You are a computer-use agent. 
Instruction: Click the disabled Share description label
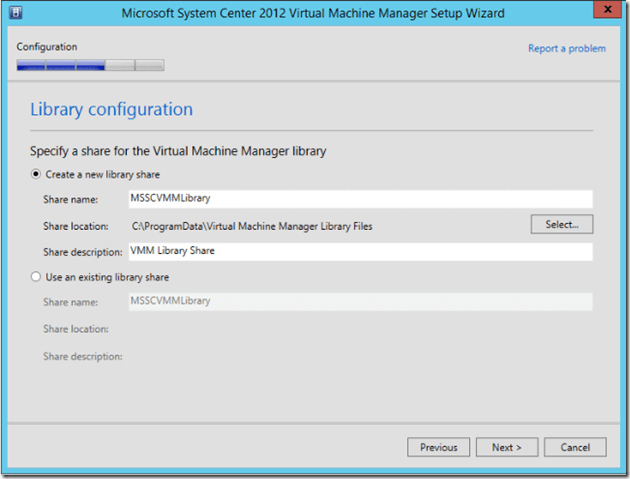click(x=82, y=356)
